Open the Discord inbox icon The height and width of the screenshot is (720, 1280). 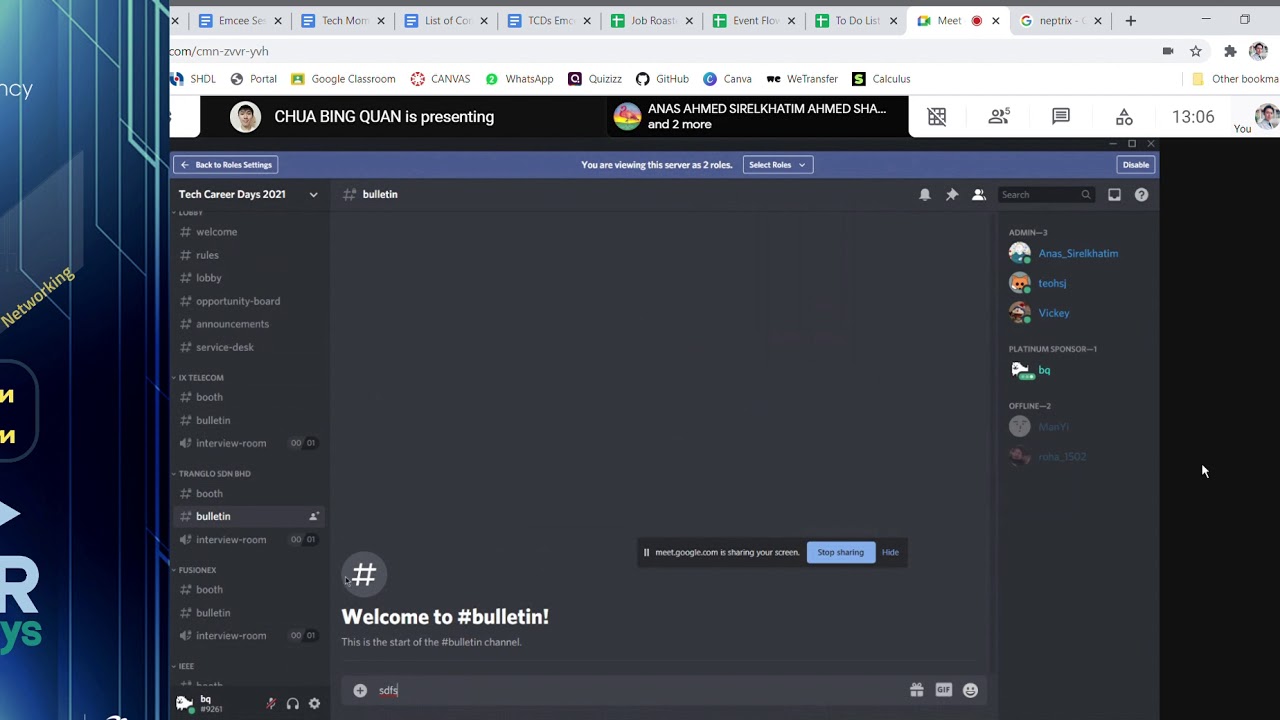1114,195
